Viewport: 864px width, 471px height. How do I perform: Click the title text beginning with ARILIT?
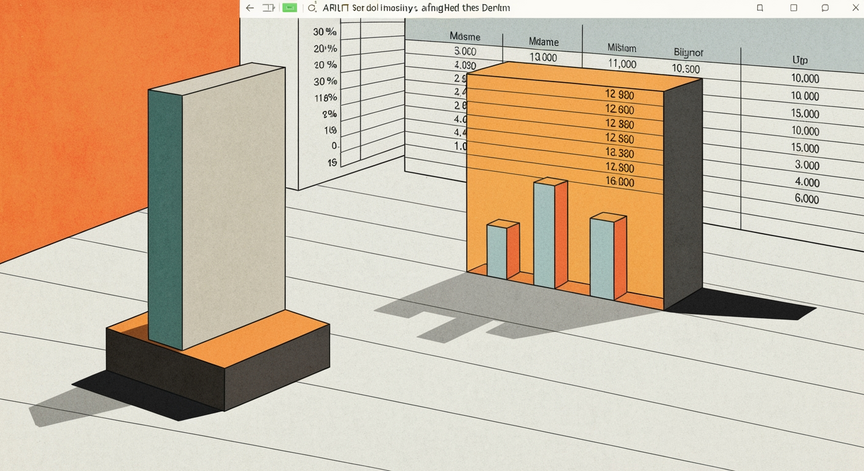(416, 8)
